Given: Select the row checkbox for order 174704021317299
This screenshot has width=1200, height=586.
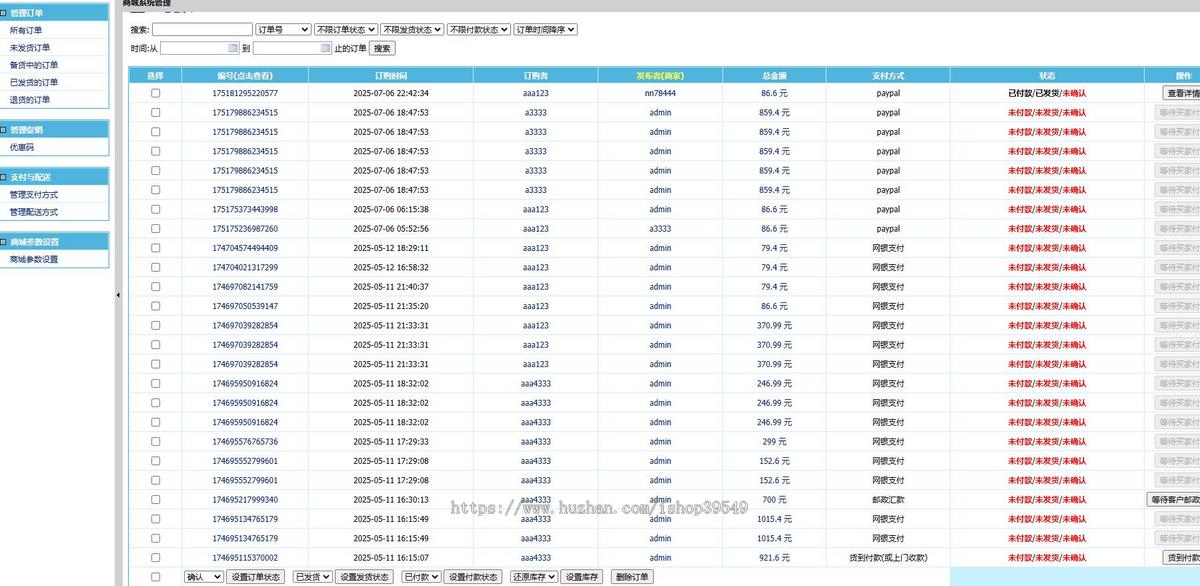Looking at the screenshot, I should click(155, 267).
